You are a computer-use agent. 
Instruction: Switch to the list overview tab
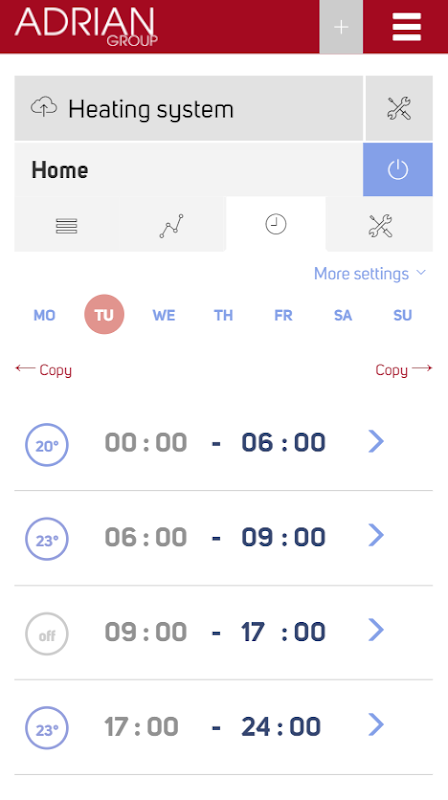click(66, 226)
